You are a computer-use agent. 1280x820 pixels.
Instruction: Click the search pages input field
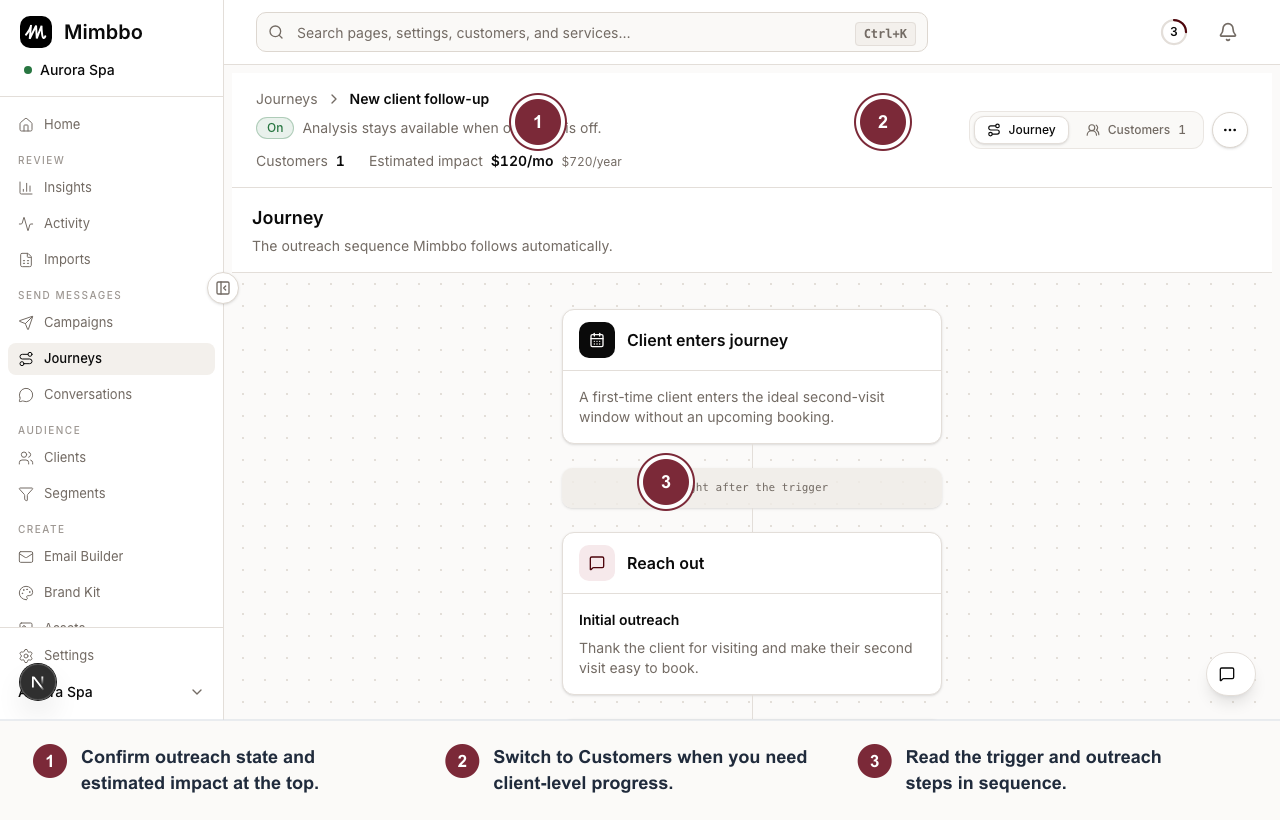point(592,32)
